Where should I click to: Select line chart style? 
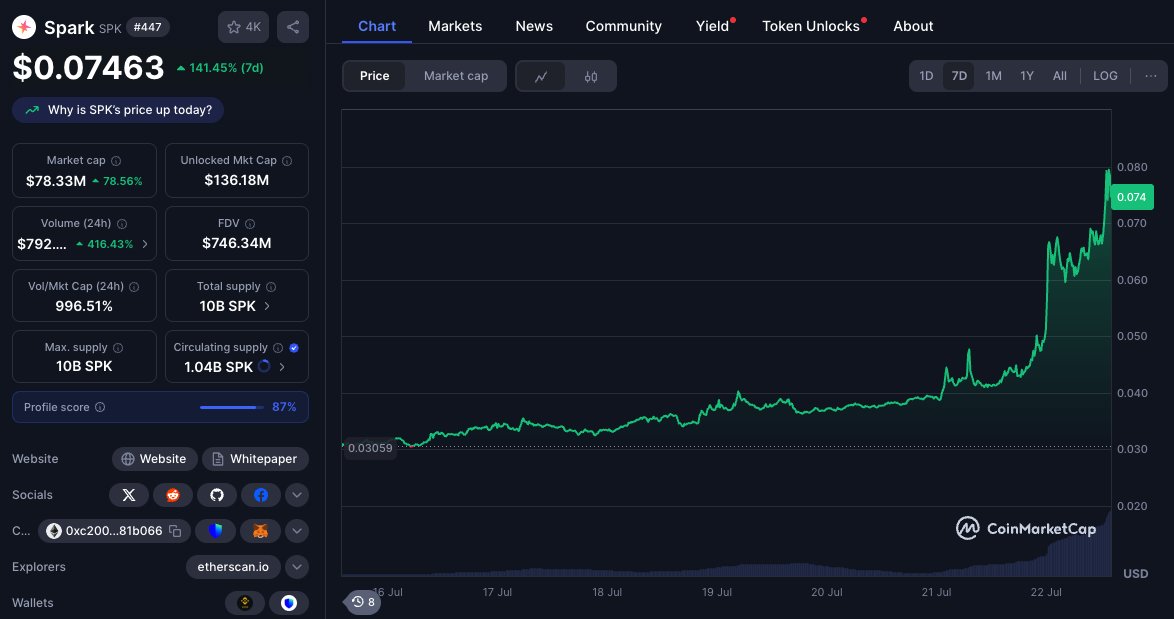click(541, 76)
